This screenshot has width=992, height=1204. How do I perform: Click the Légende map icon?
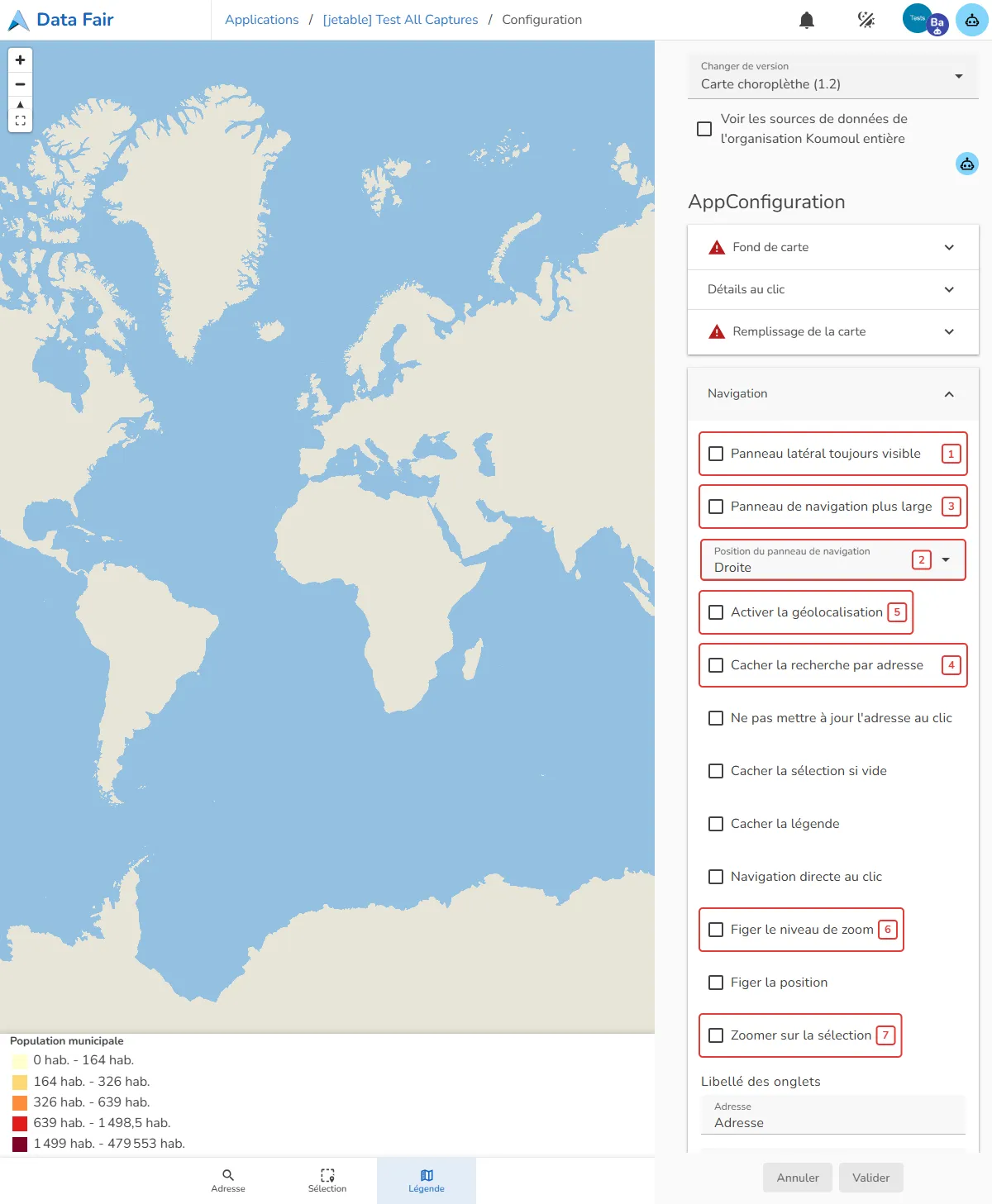[427, 1175]
